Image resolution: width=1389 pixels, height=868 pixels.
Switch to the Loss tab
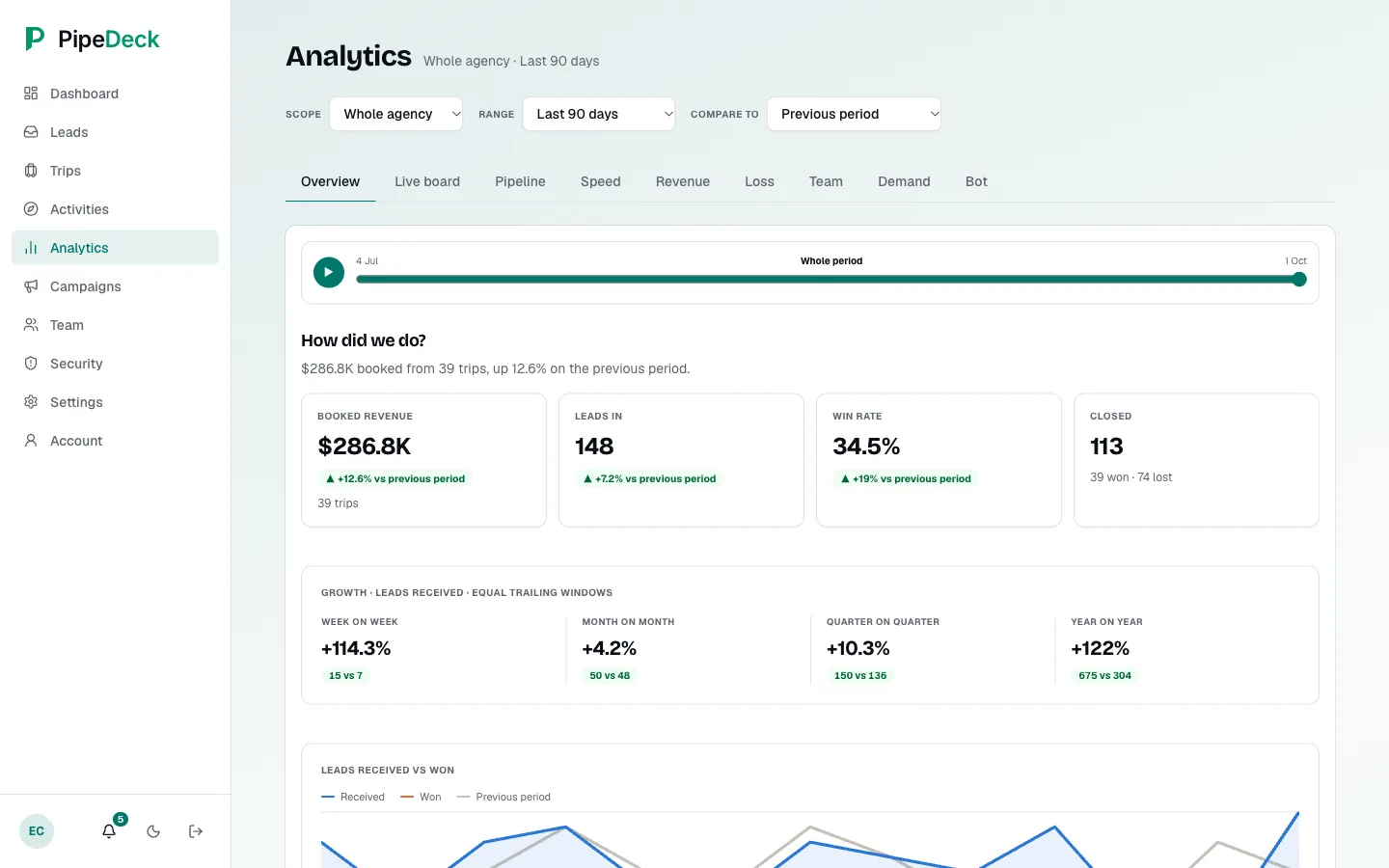pos(759,181)
